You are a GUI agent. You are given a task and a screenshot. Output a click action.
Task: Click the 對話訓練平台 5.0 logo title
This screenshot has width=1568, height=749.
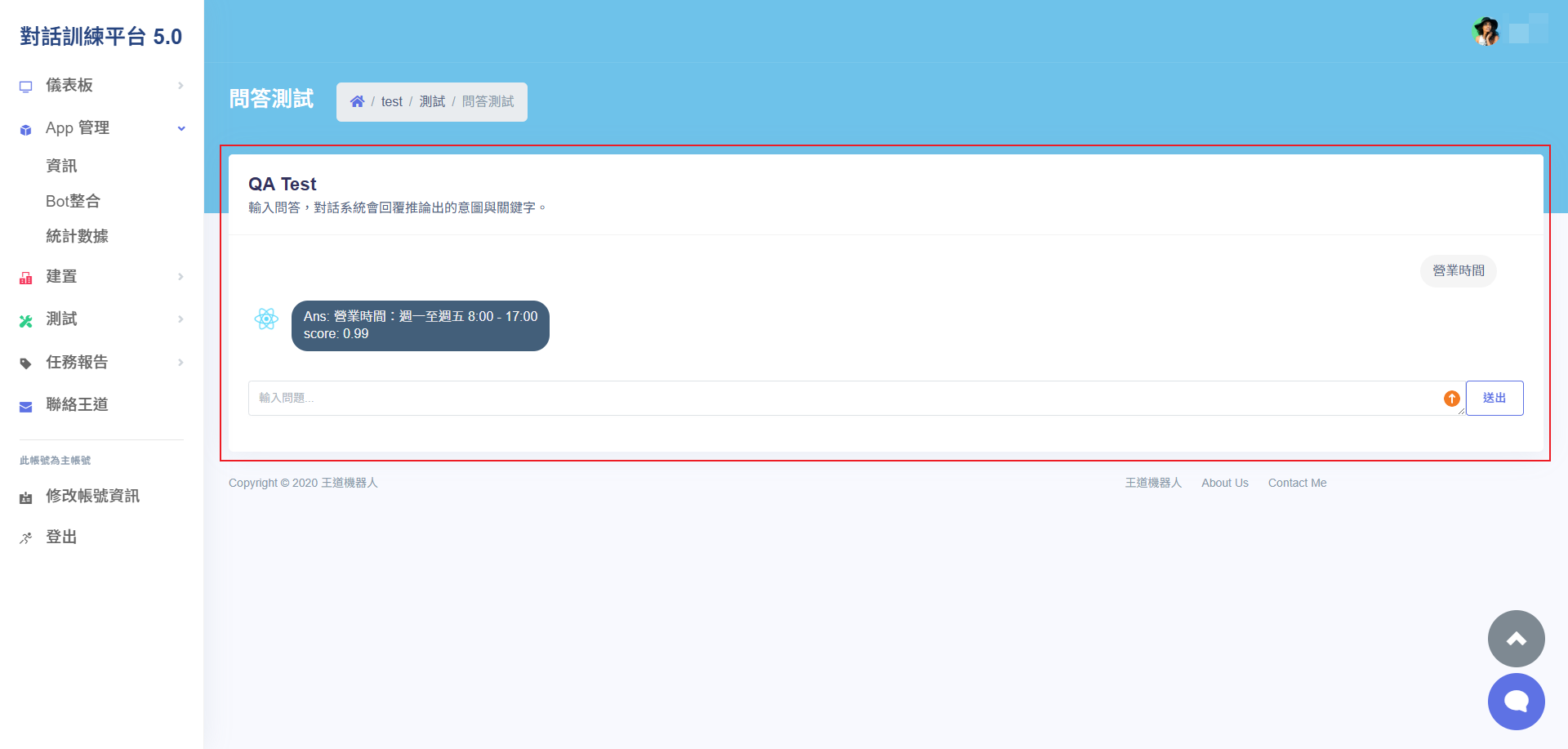point(101,37)
